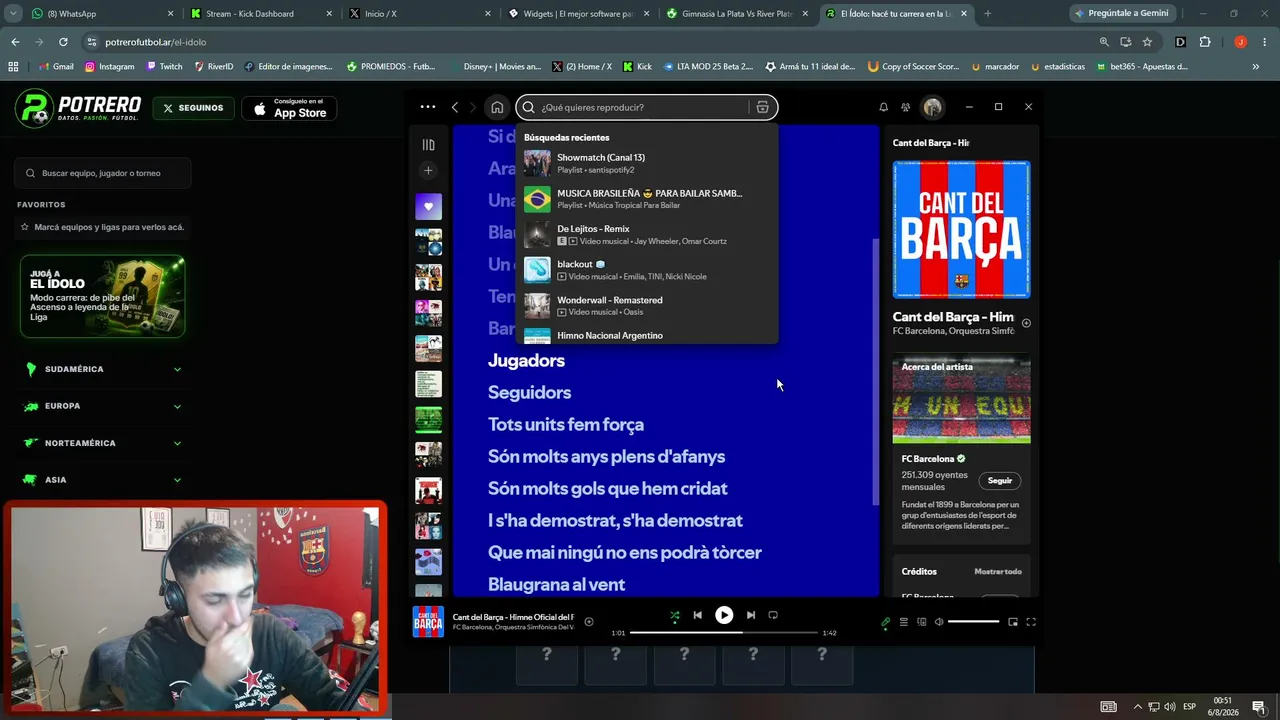
Task: Go back in Spotify navigation
Action: 455,107
